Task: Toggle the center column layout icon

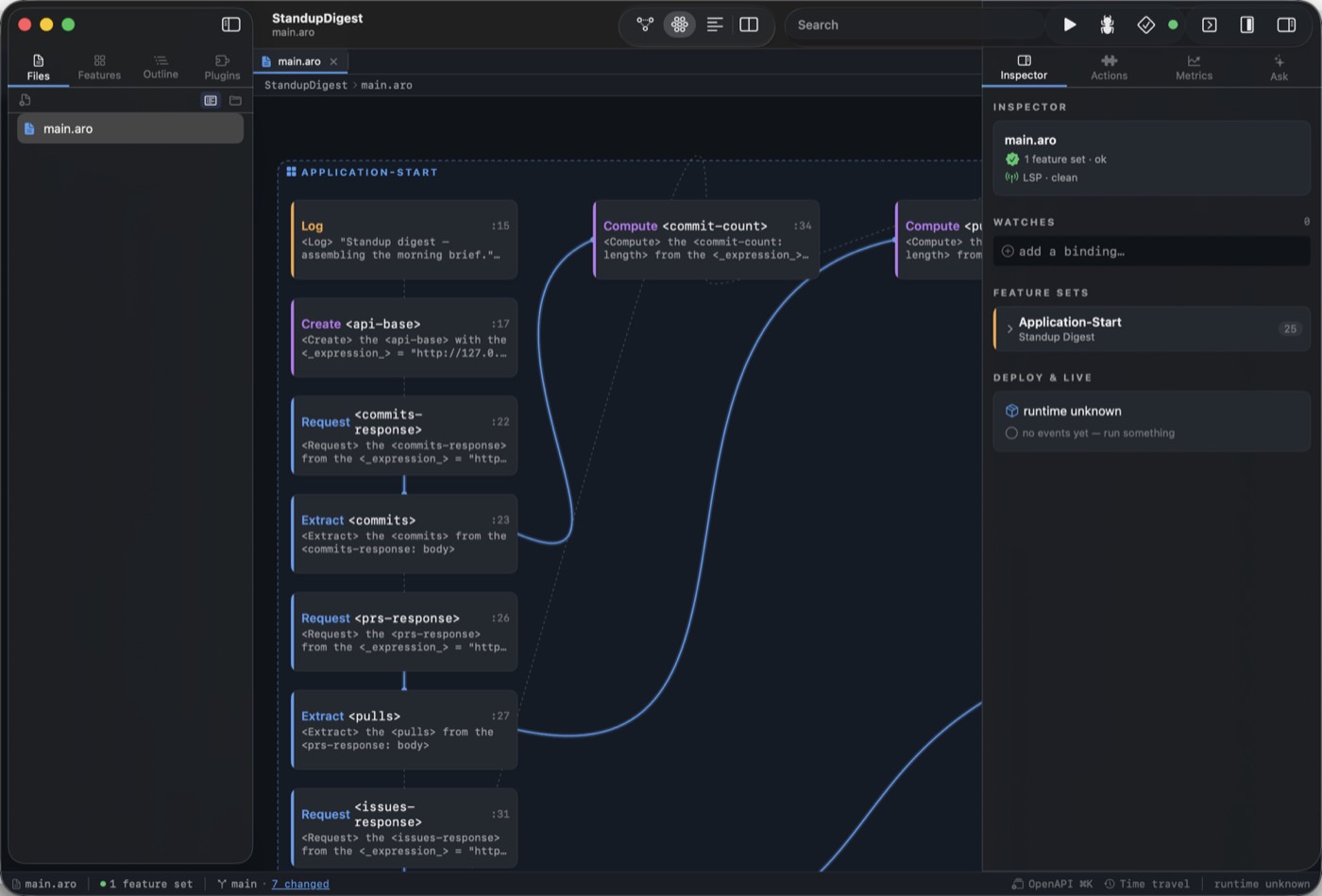Action: (1246, 25)
